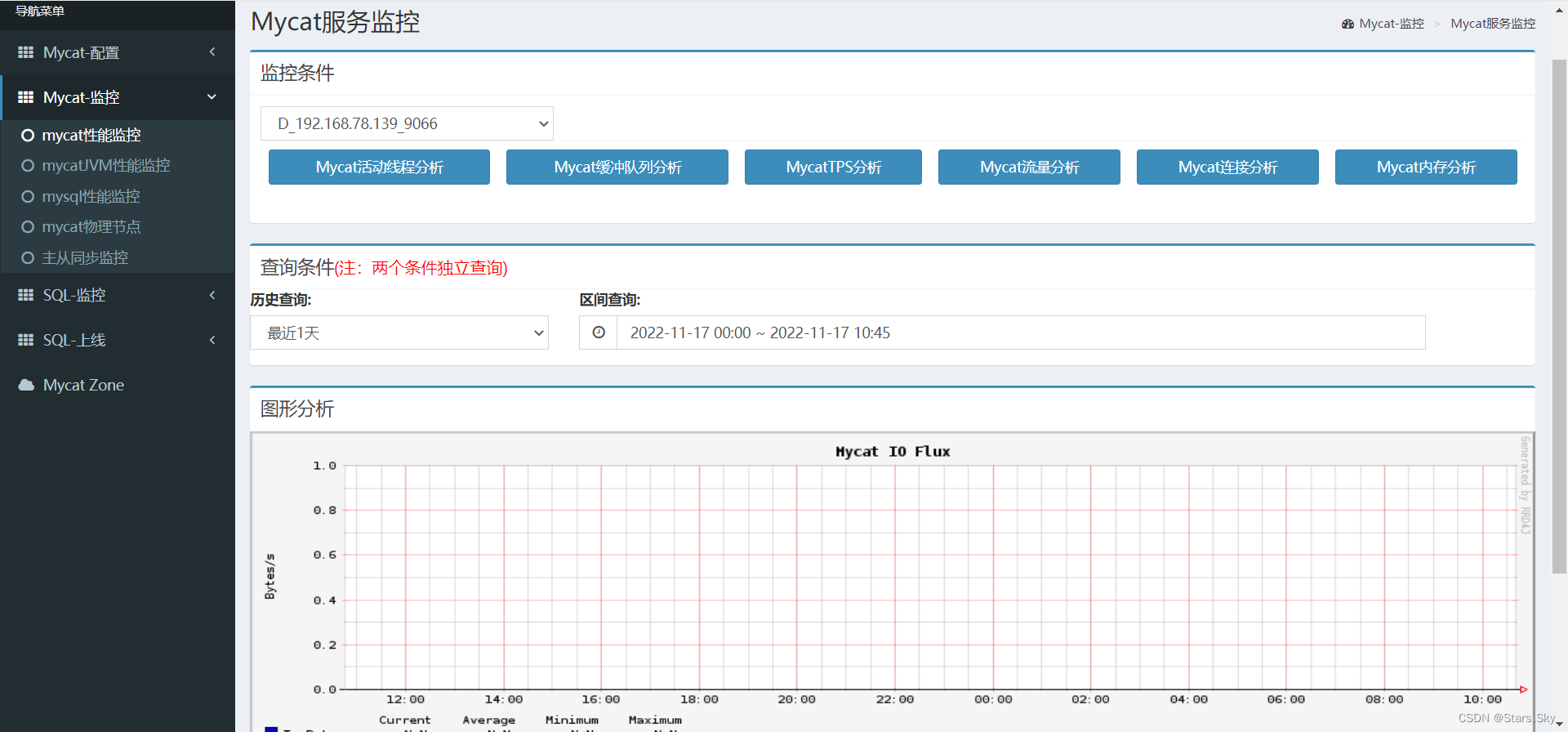Open the 历史查询 最近1天 dropdown
The image size is (1568, 732).
point(399,333)
